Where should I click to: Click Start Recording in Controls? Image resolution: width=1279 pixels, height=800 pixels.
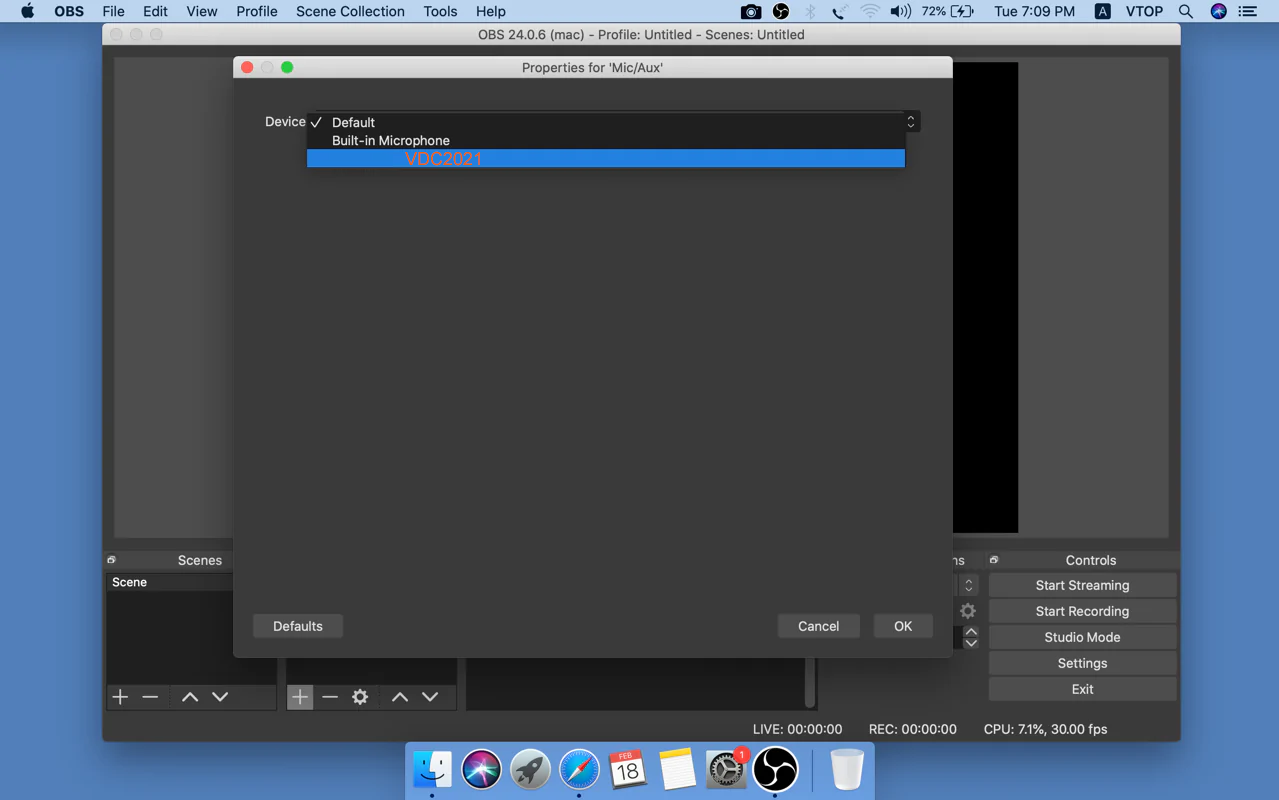(x=1082, y=611)
